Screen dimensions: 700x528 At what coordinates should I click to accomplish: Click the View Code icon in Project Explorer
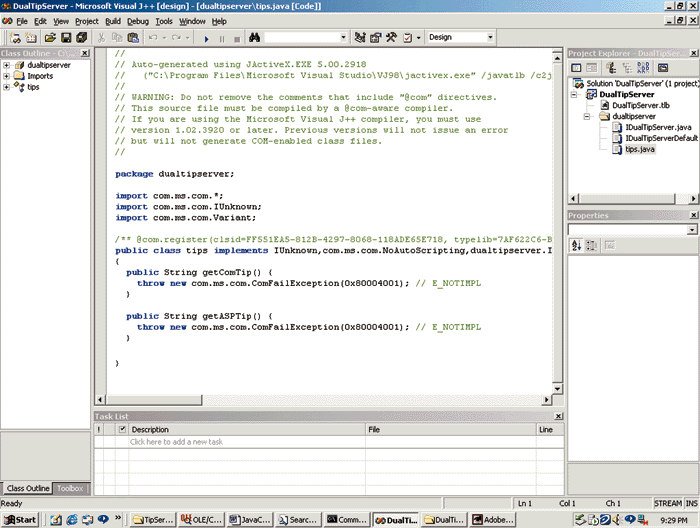[x=576, y=67]
